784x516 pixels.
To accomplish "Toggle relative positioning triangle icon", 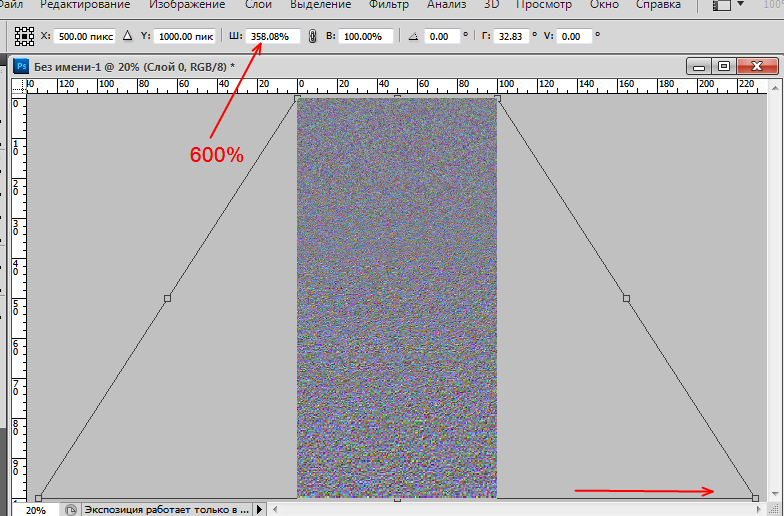I will pyautogui.click(x=128, y=36).
